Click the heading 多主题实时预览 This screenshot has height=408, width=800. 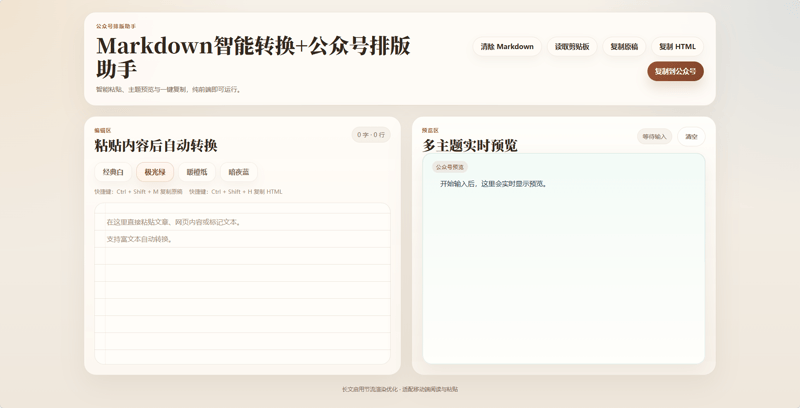[469, 146]
